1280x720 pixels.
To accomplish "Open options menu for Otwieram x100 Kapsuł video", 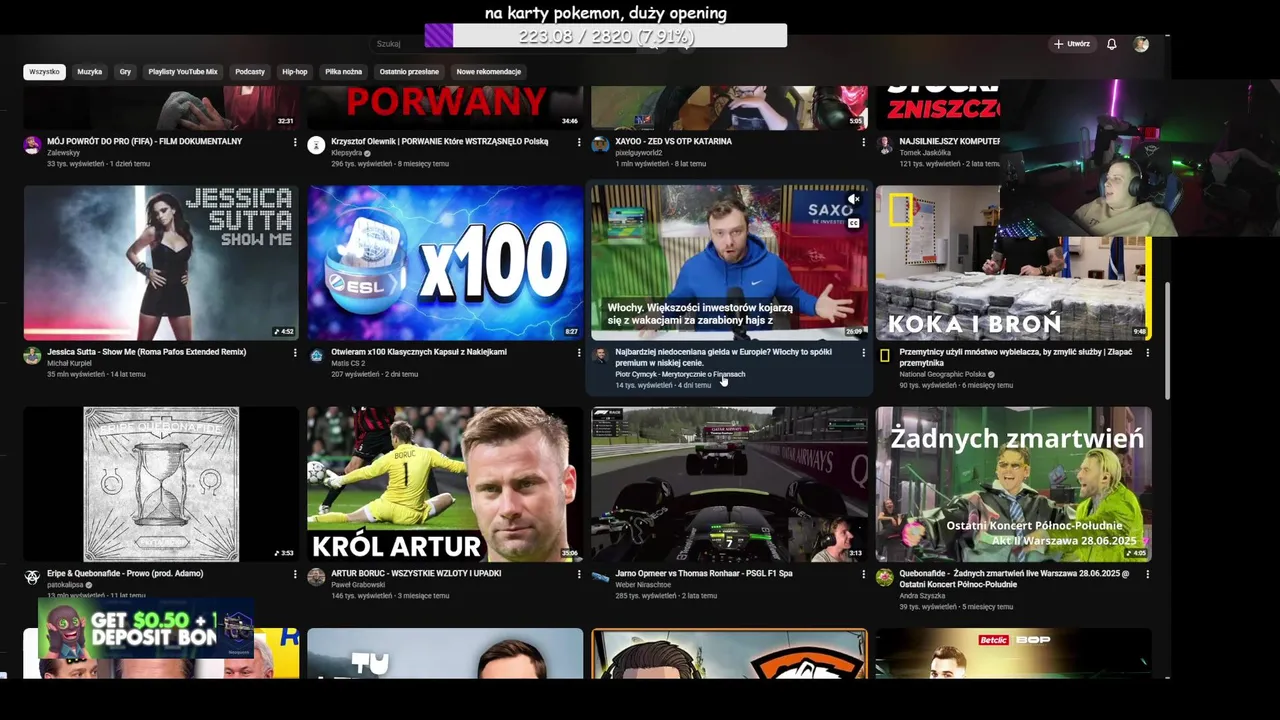I will (579, 353).
